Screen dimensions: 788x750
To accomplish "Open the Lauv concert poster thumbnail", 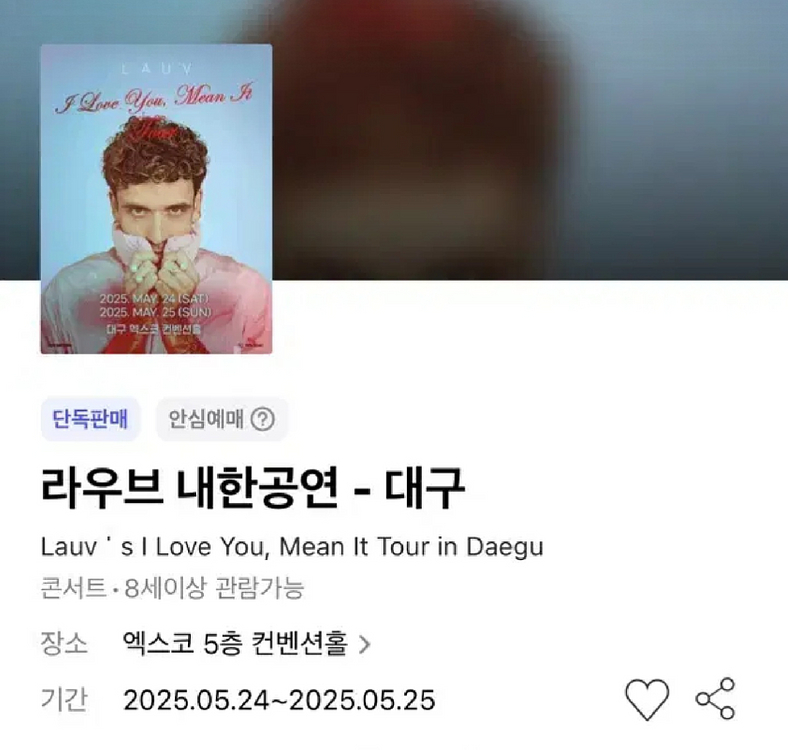I will tap(156, 199).
